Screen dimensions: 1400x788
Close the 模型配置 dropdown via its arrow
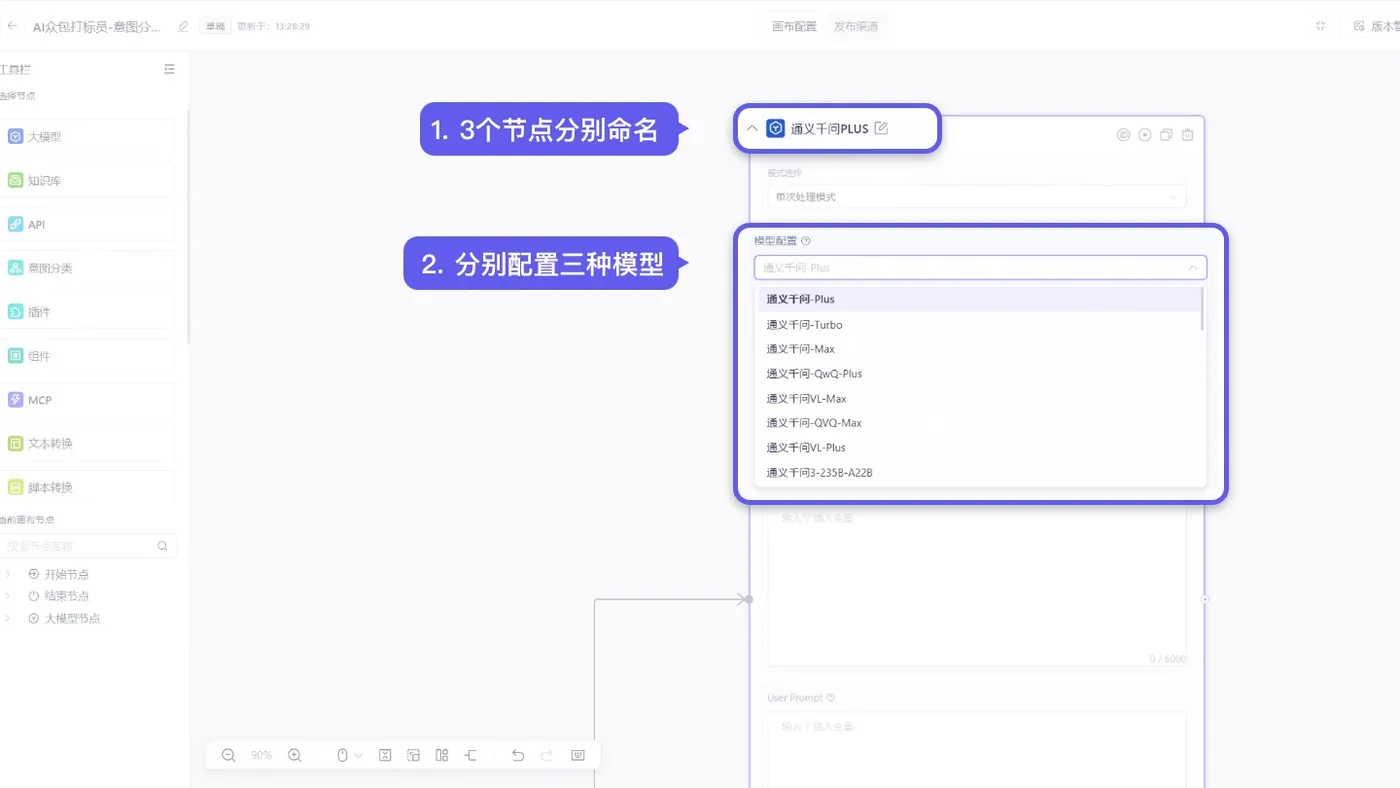click(1193, 268)
